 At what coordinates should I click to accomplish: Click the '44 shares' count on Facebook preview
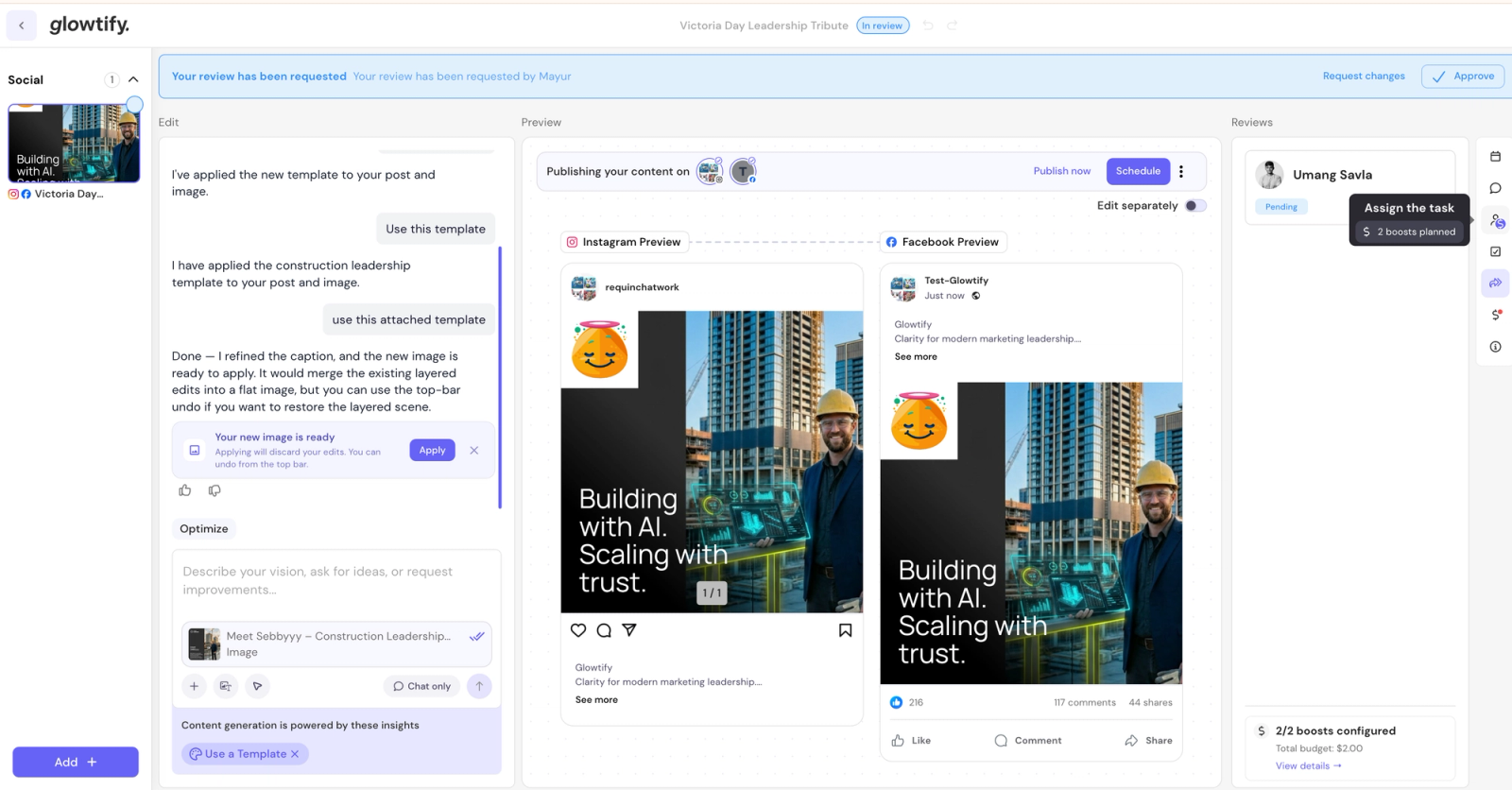[1150, 703]
